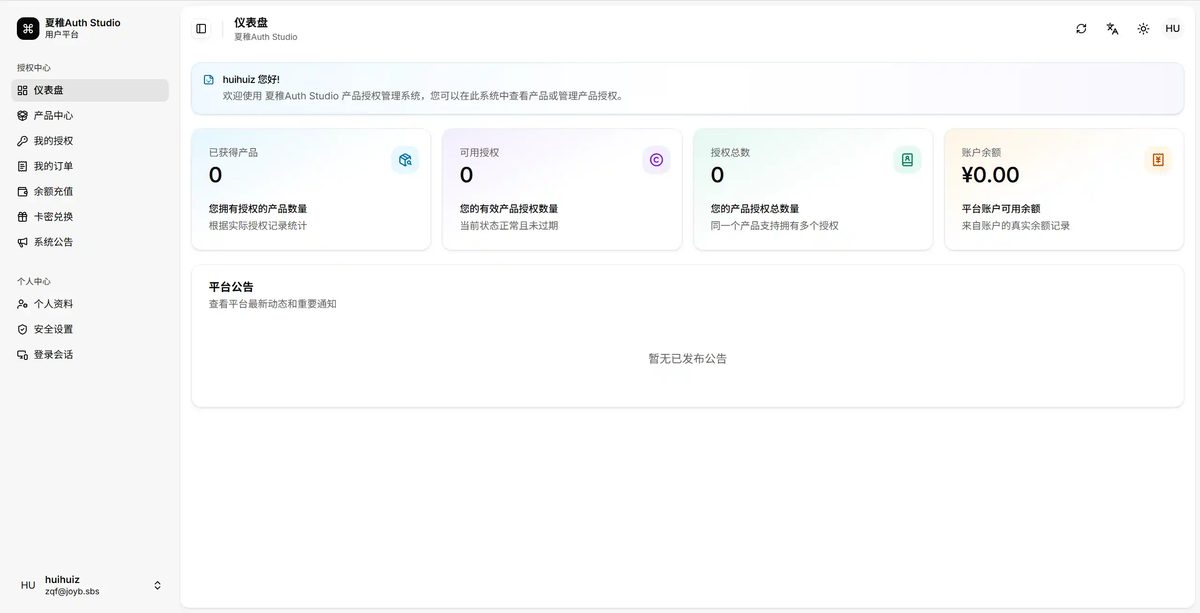This screenshot has height=613, width=1200.
Task: Collapse the sidebar using the panel toggle icon
Action: coord(201,29)
